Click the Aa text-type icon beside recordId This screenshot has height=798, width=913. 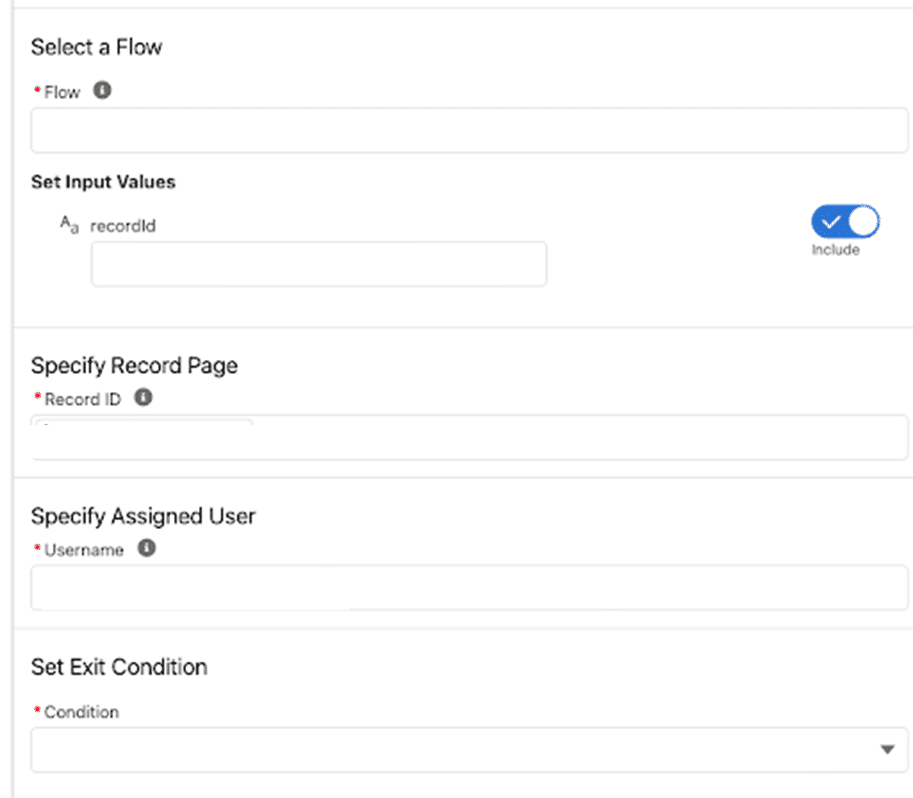click(69, 226)
